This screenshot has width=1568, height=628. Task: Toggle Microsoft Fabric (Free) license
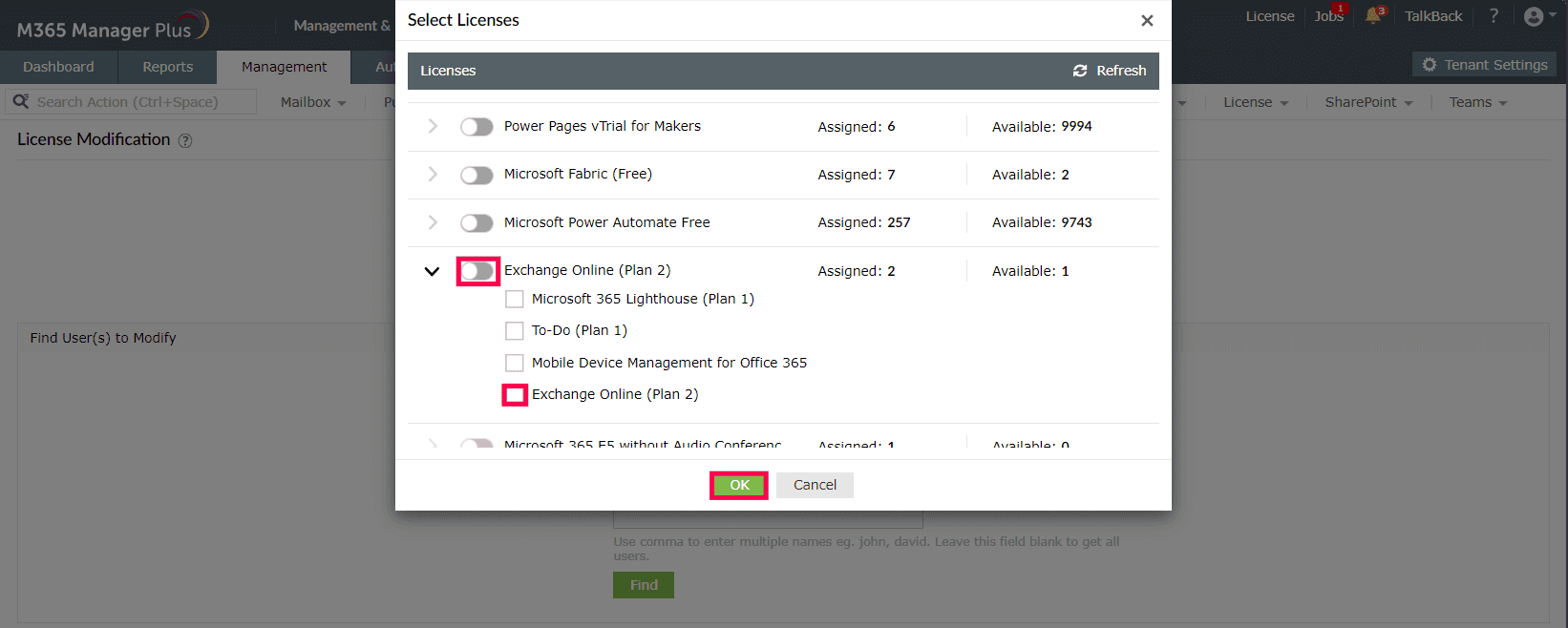click(477, 175)
